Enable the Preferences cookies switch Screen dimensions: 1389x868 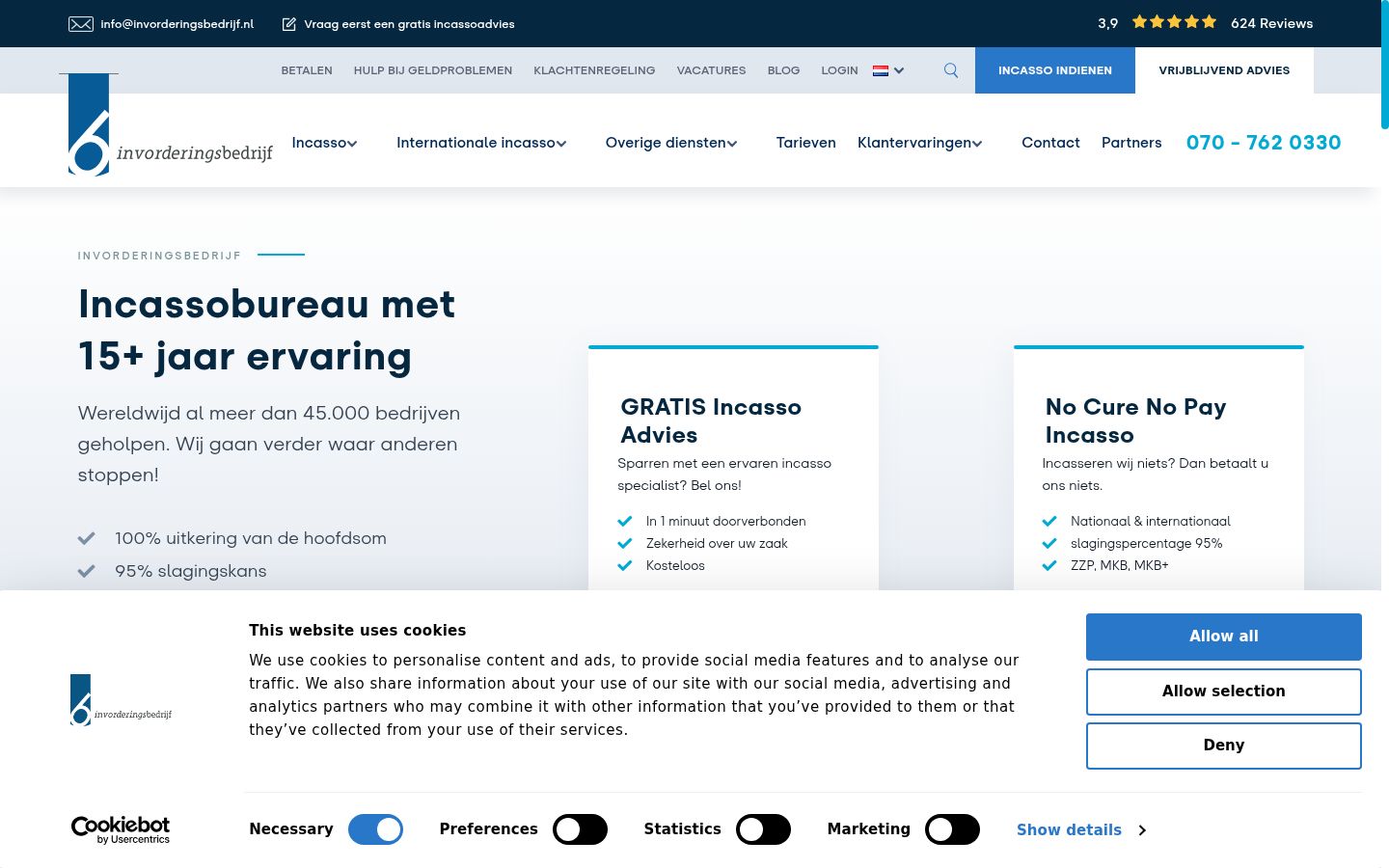tap(580, 829)
